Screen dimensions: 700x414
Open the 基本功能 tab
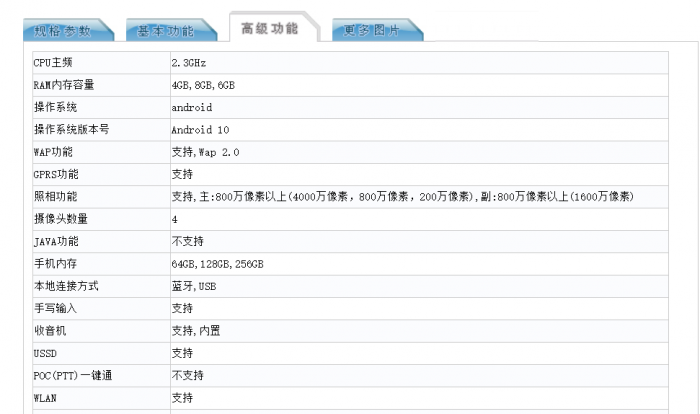[x=166, y=30]
